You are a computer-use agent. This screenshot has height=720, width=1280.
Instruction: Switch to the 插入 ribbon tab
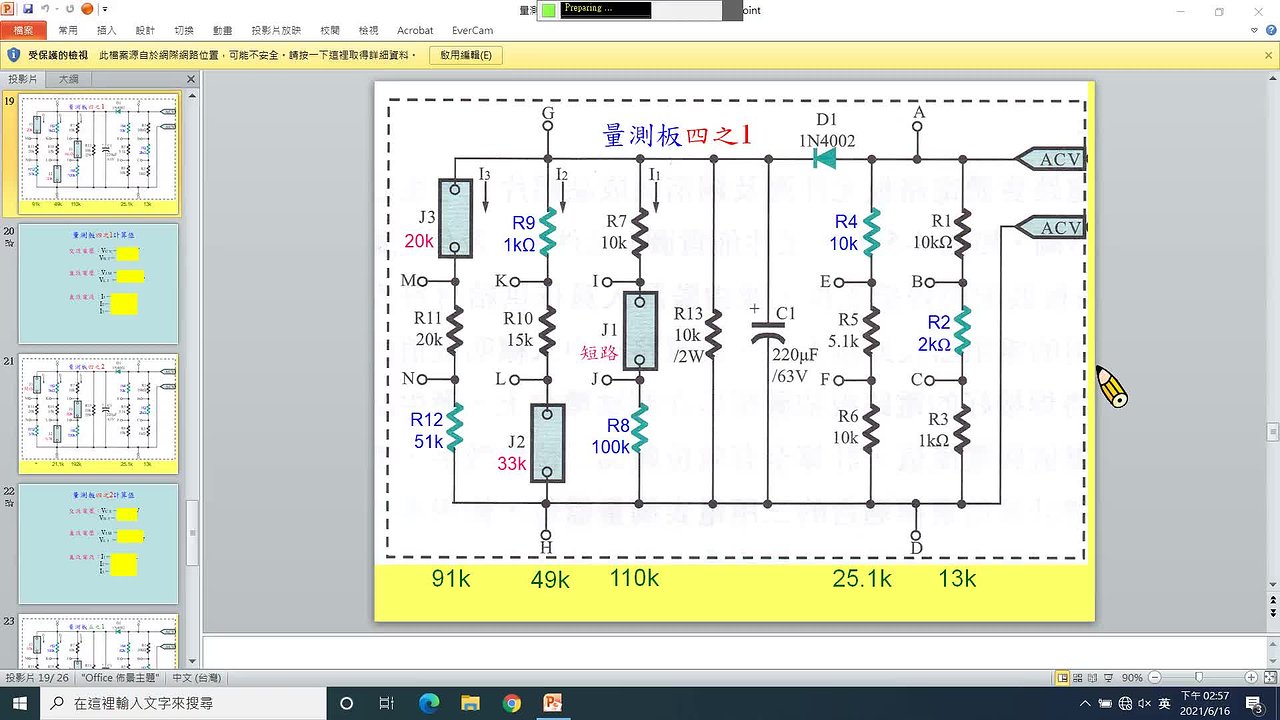click(x=106, y=31)
